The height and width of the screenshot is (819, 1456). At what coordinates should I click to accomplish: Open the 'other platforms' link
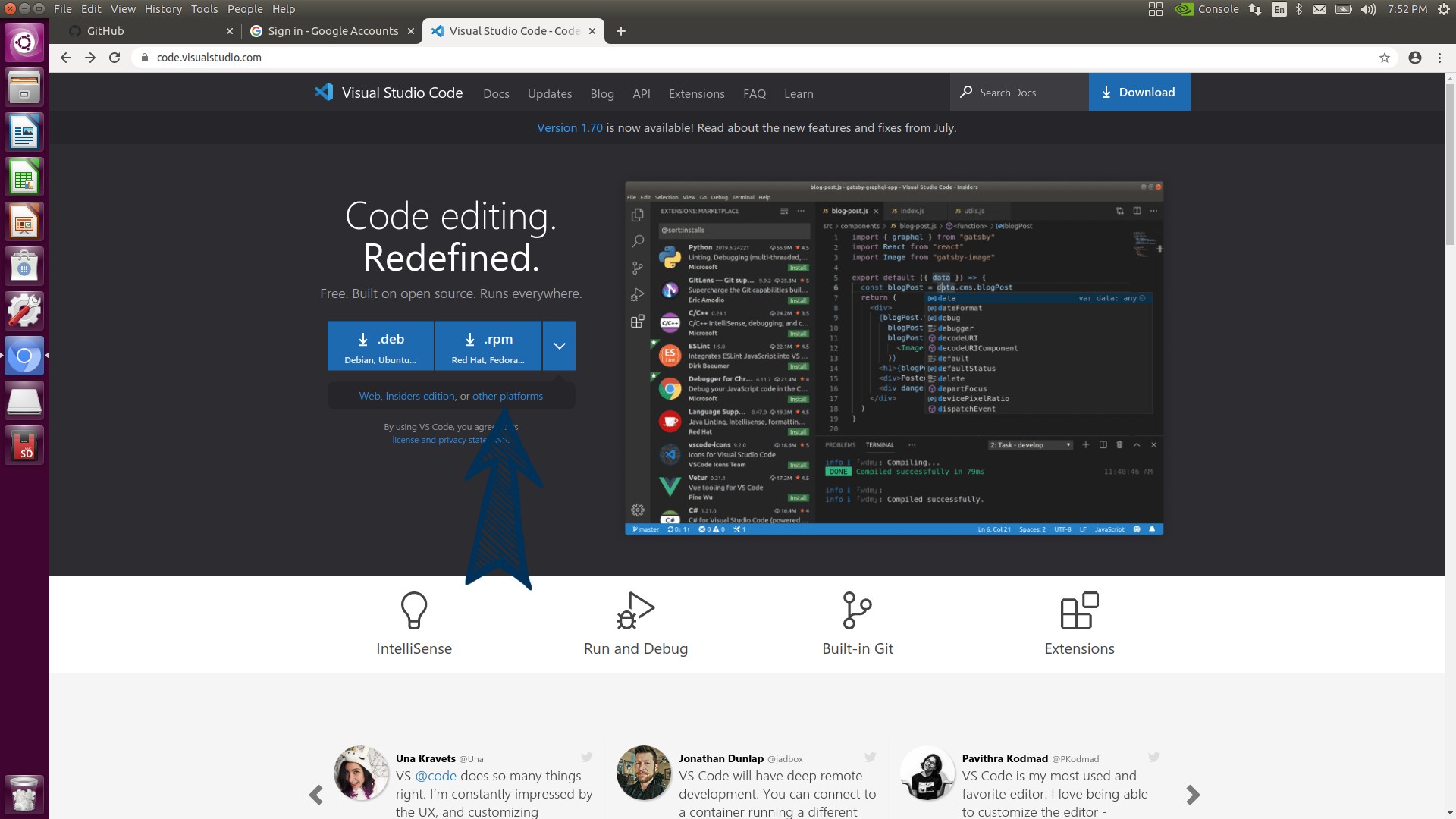click(x=507, y=396)
